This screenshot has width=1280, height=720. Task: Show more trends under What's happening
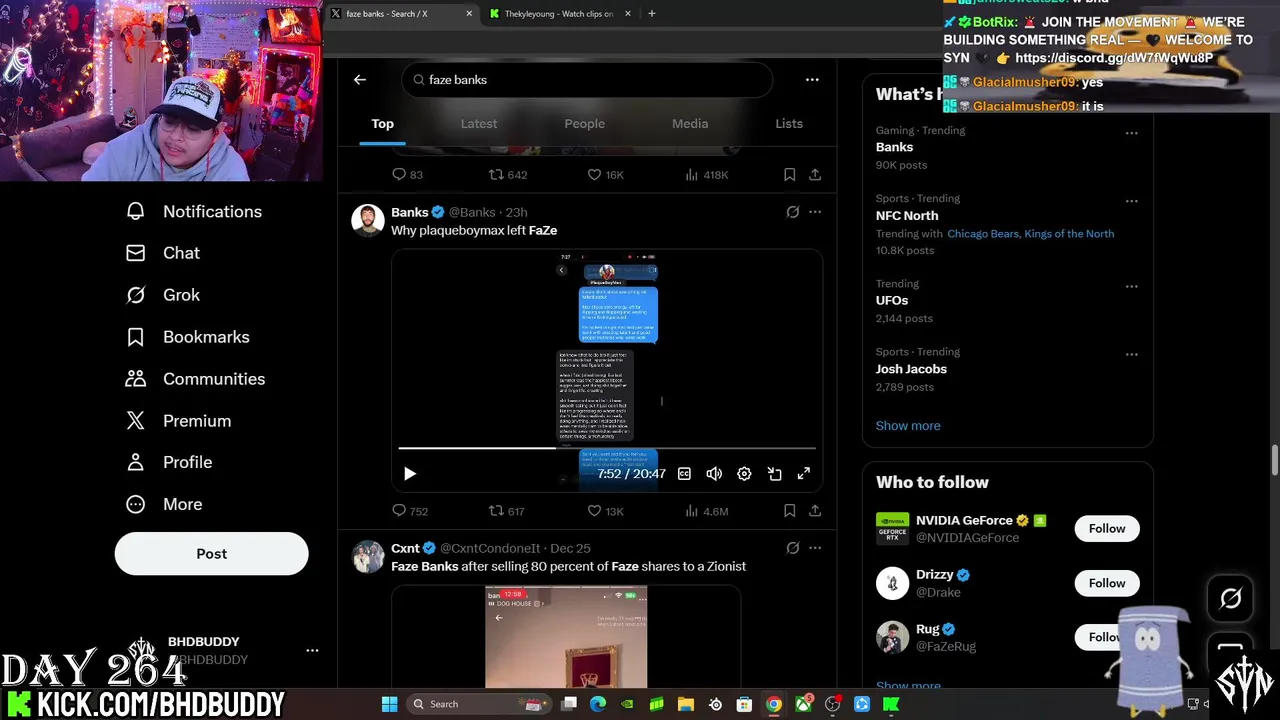point(908,426)
